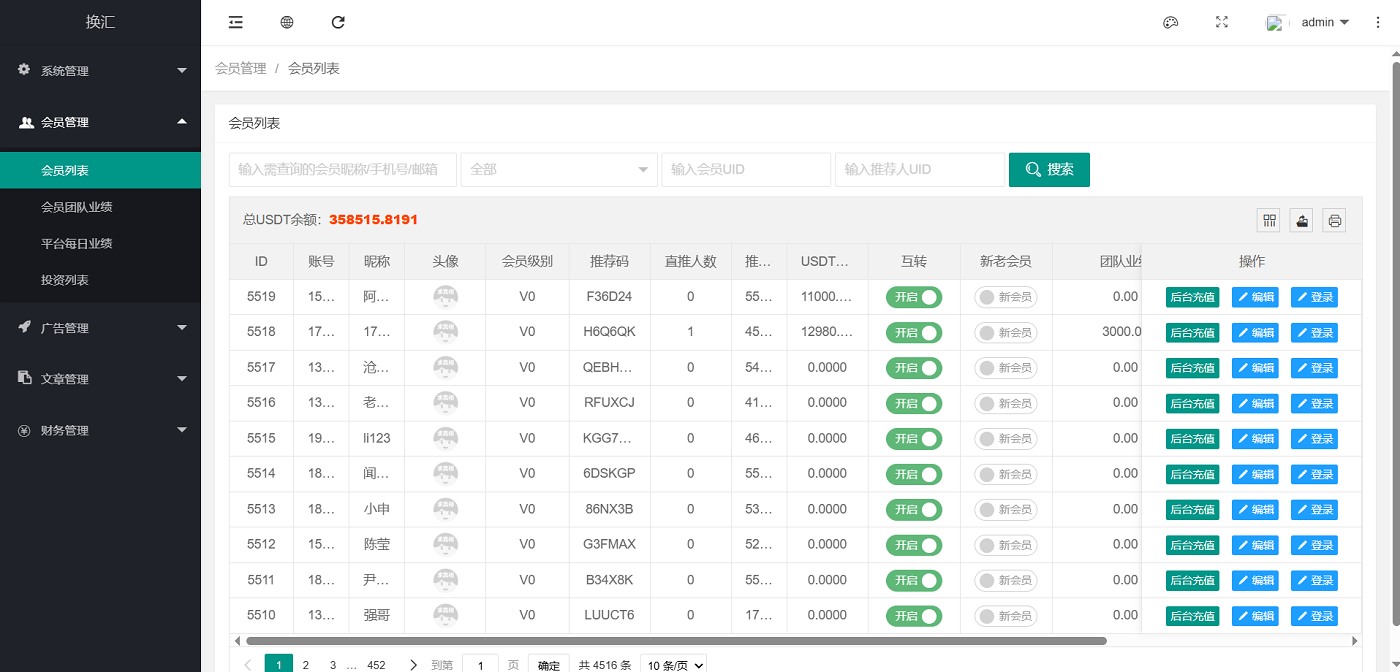Expand the 财务管理 sidebar menu
The height and width of the screenshot is (672, 1400).
pyautogui.click(x=100, y=430)
